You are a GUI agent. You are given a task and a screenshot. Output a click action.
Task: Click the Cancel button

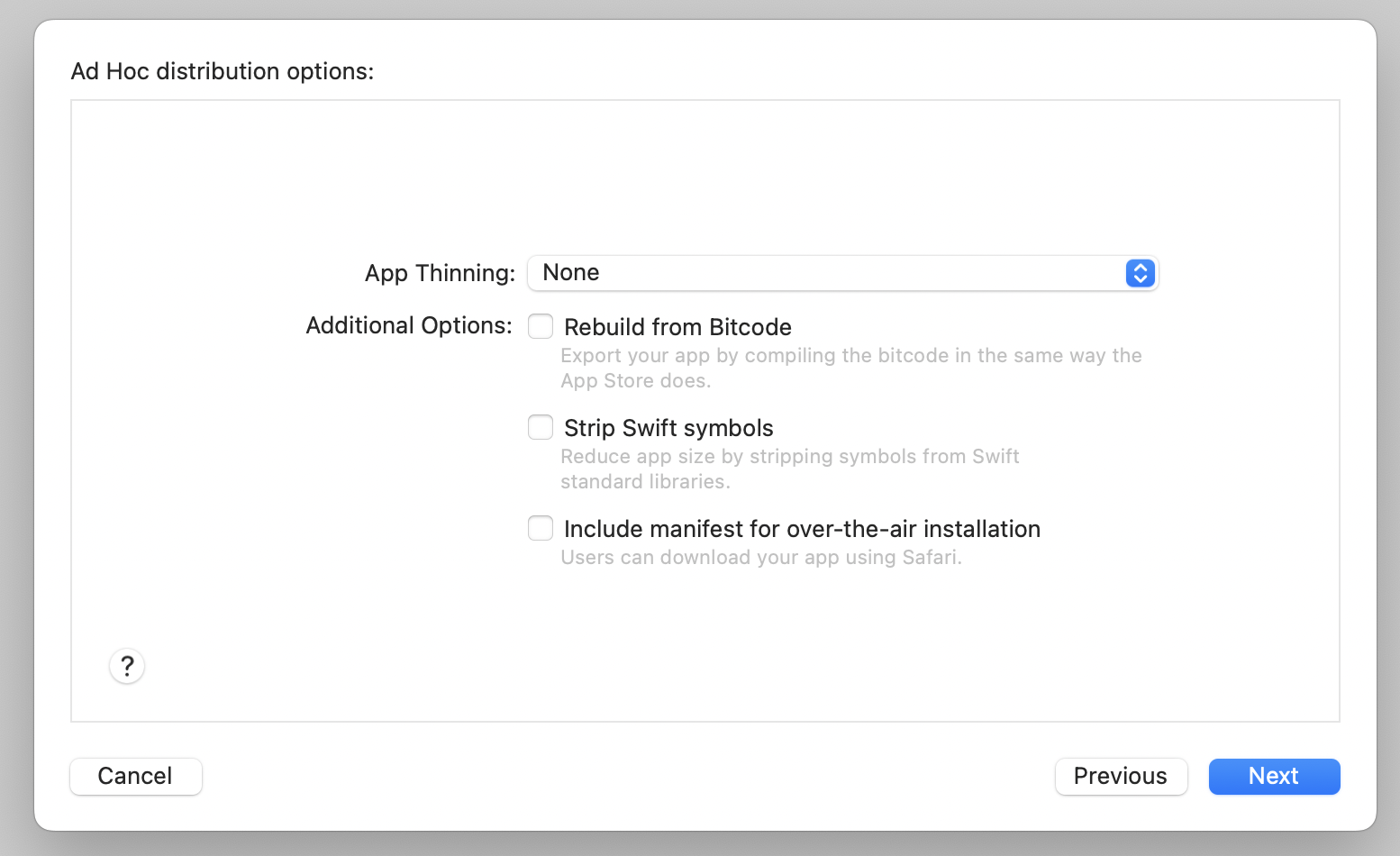click(x=136, y=776)
